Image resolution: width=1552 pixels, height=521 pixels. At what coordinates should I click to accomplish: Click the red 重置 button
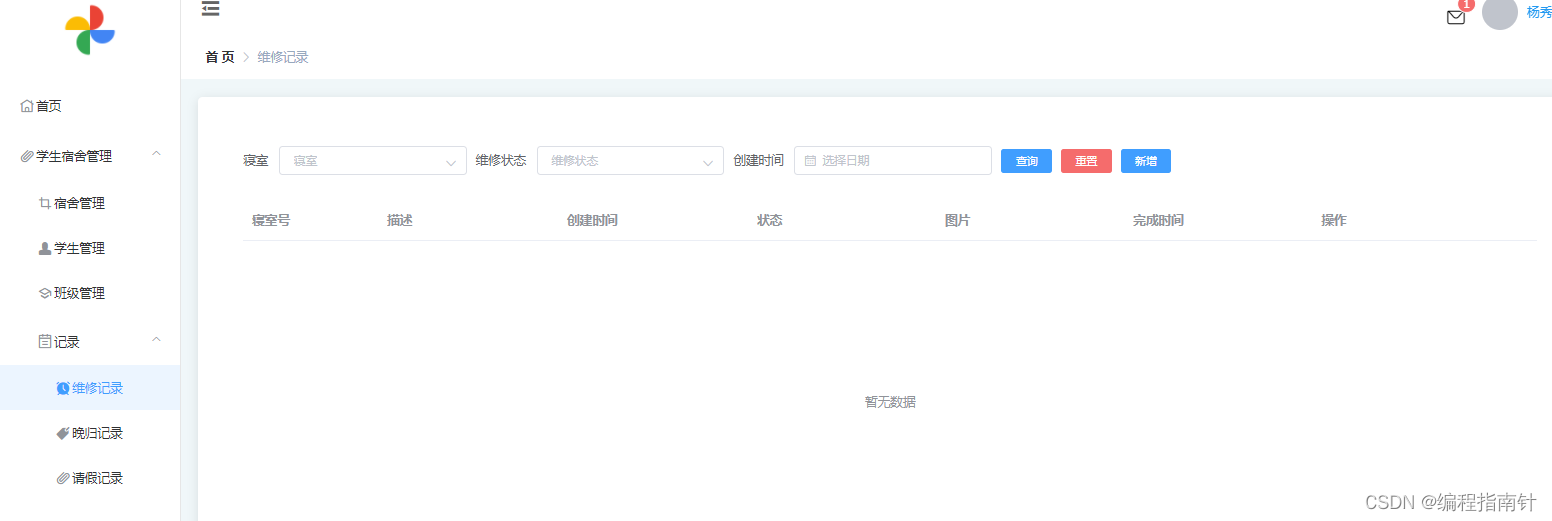pos(1086,161)
